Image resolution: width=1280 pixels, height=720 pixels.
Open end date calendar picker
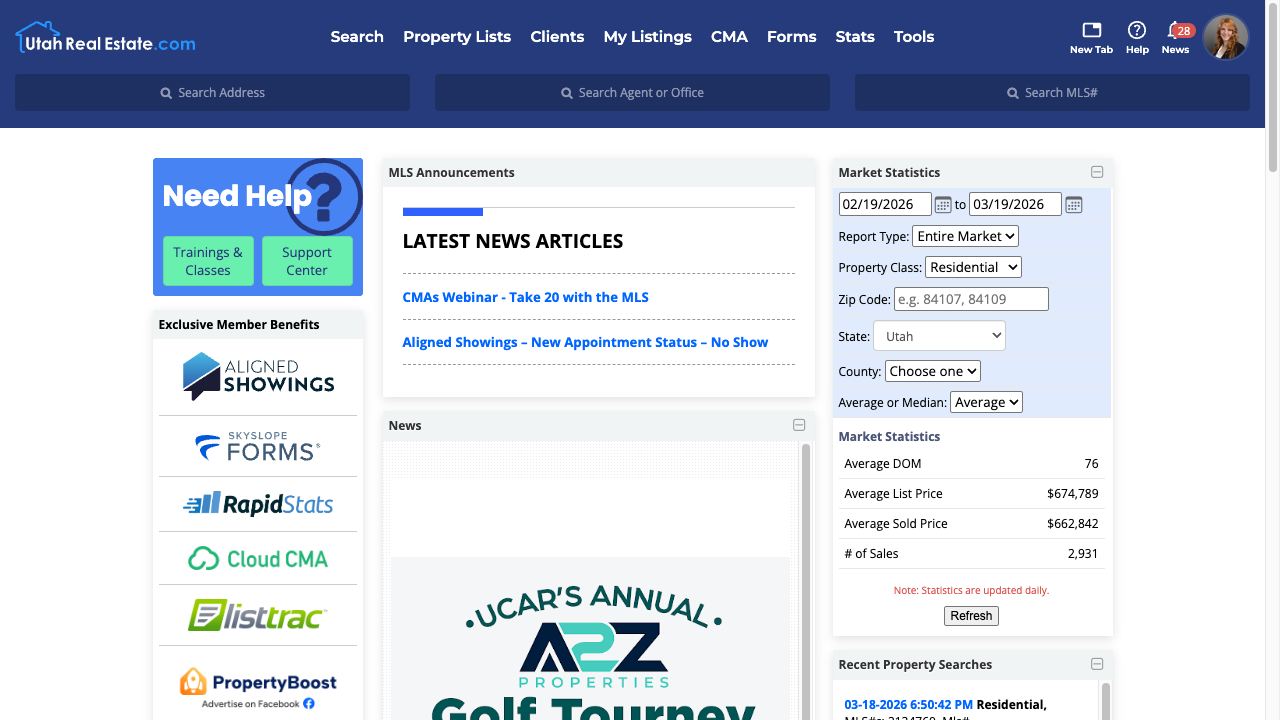pos(1073,205)
